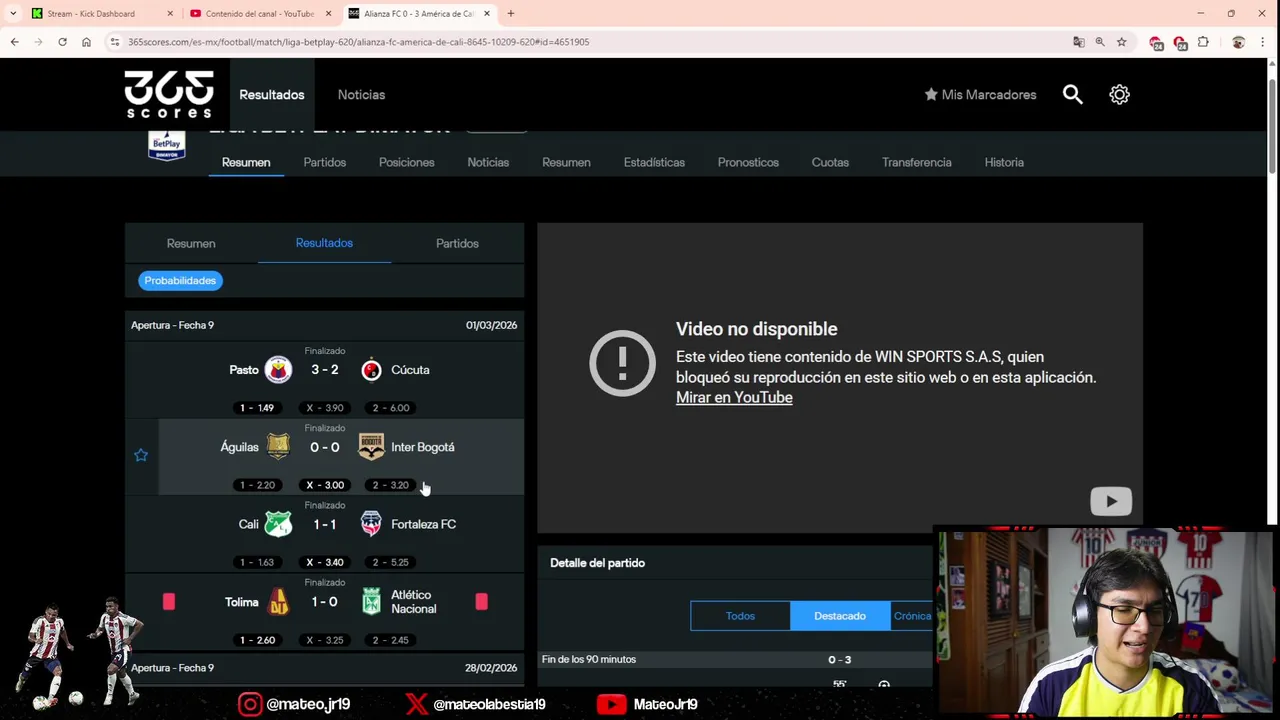Viewport: 1280px width, 720px height.
Task: Click the Pasto team crest
Action: click(x=278, y=370)
